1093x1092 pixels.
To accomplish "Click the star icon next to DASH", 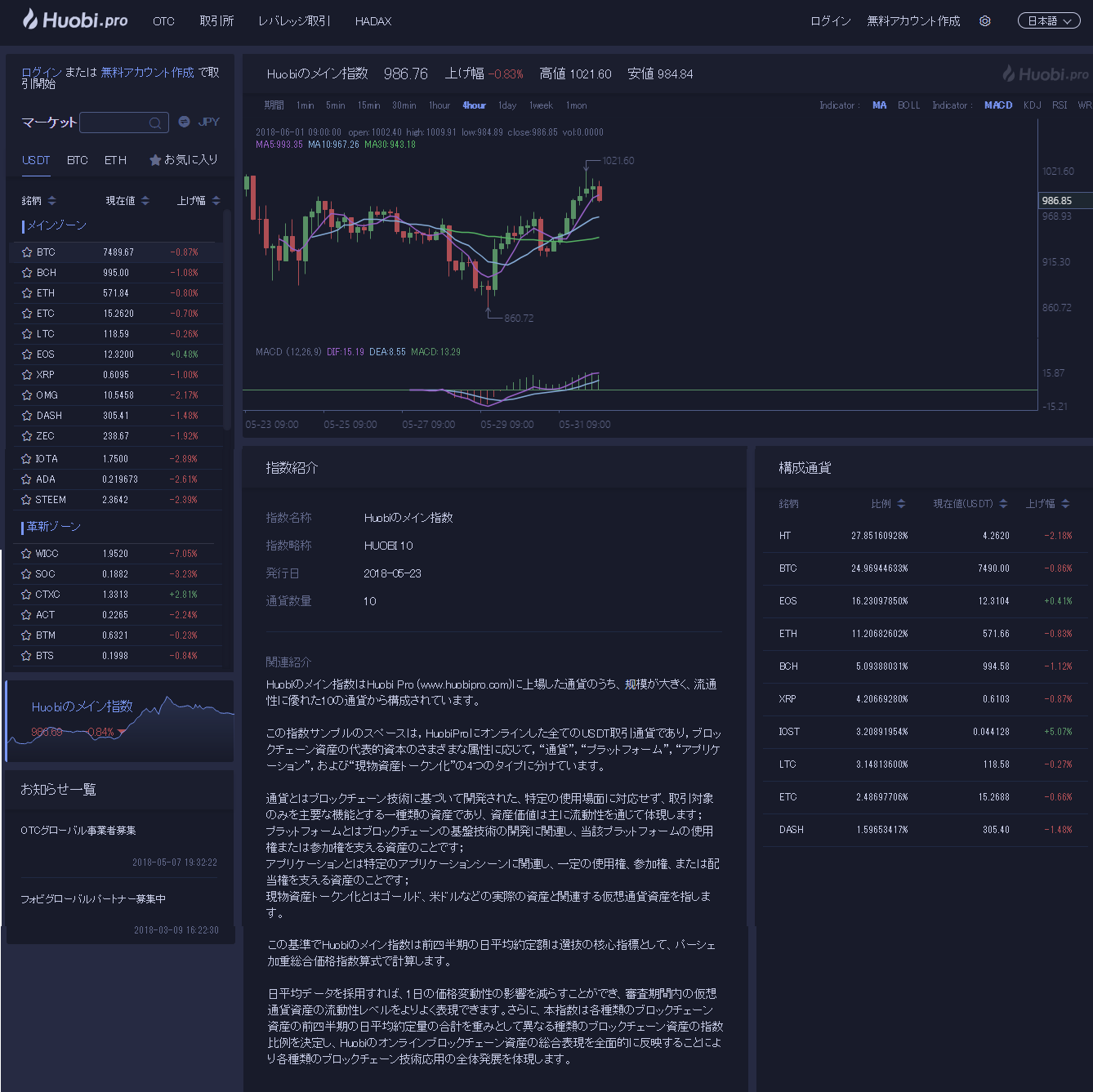I will pyautogui.click(x=27, y=416).
